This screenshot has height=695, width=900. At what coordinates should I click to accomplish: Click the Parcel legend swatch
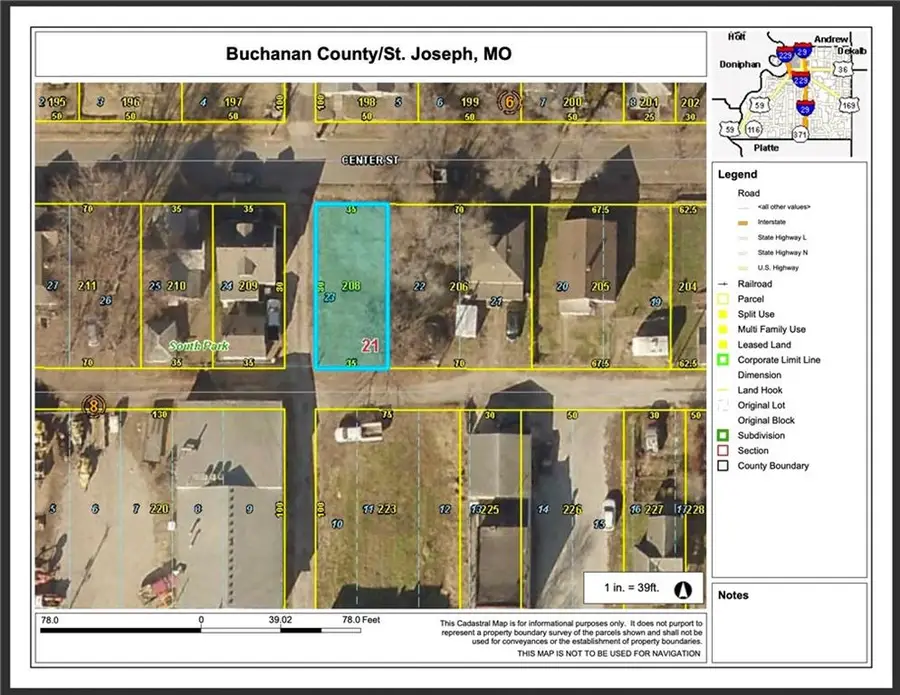tap(722, 298)
